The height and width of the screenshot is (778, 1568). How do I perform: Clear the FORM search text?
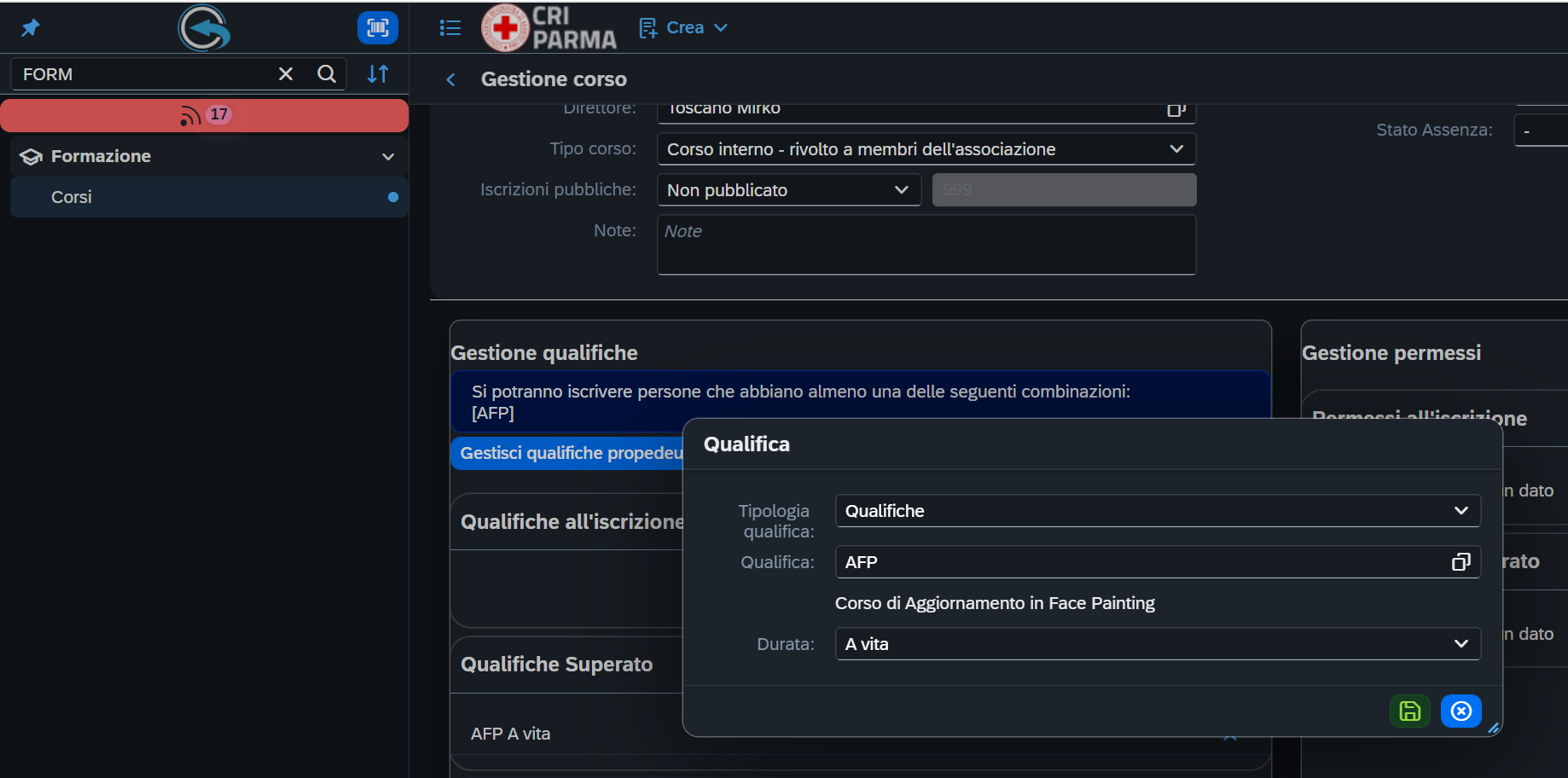286,74
